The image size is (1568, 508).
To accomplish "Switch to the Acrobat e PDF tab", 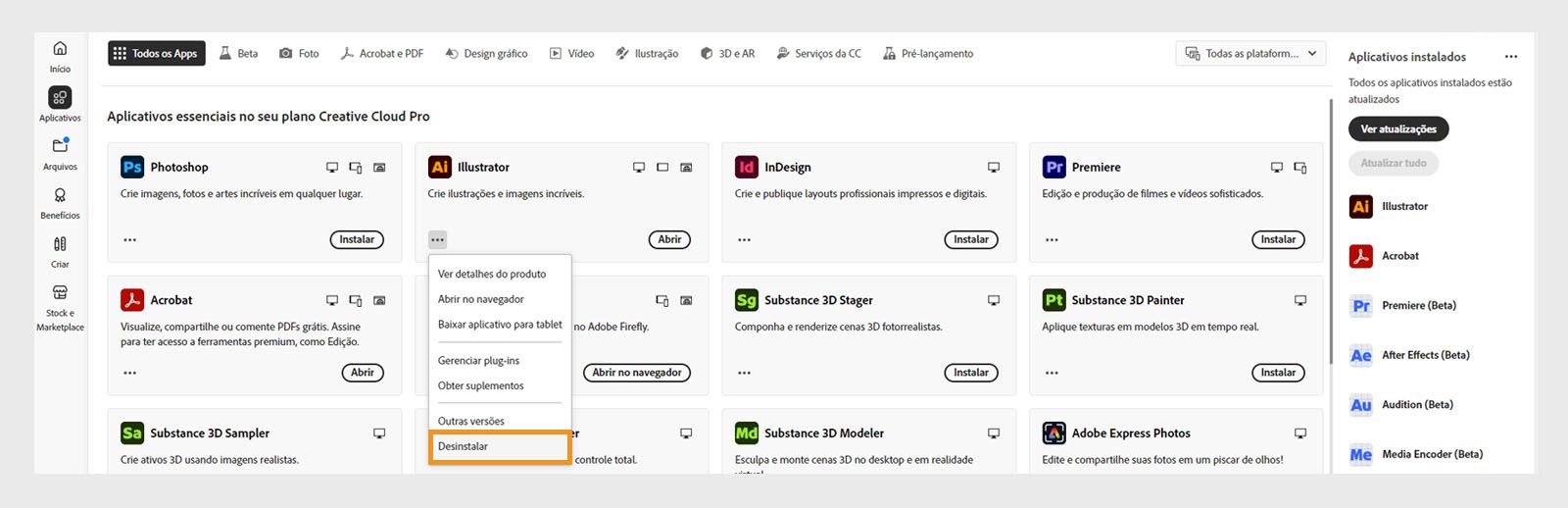I will click(x=381, y=54).
